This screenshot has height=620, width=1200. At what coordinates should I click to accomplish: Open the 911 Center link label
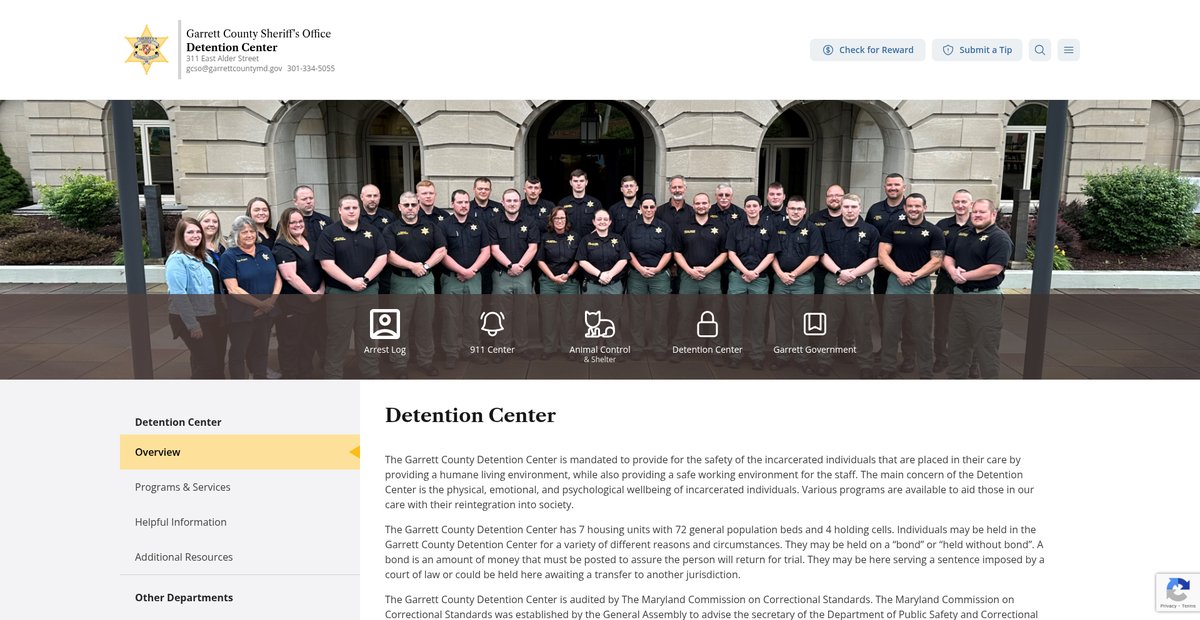coord(492,350)
